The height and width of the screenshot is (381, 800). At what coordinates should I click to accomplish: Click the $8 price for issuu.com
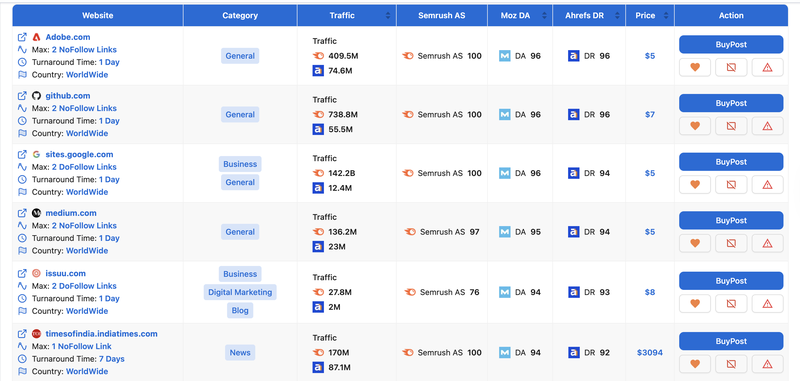[649, 292]
